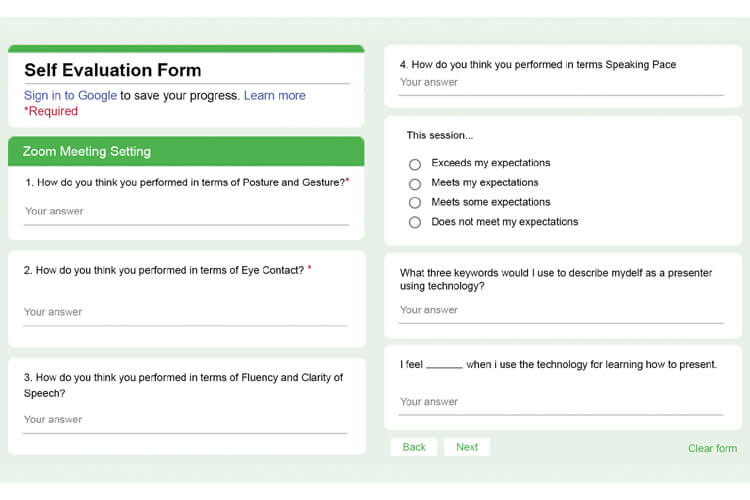Click the Fluency and Clarity answer field
The image size is (750, 500).
pos(185,420)
